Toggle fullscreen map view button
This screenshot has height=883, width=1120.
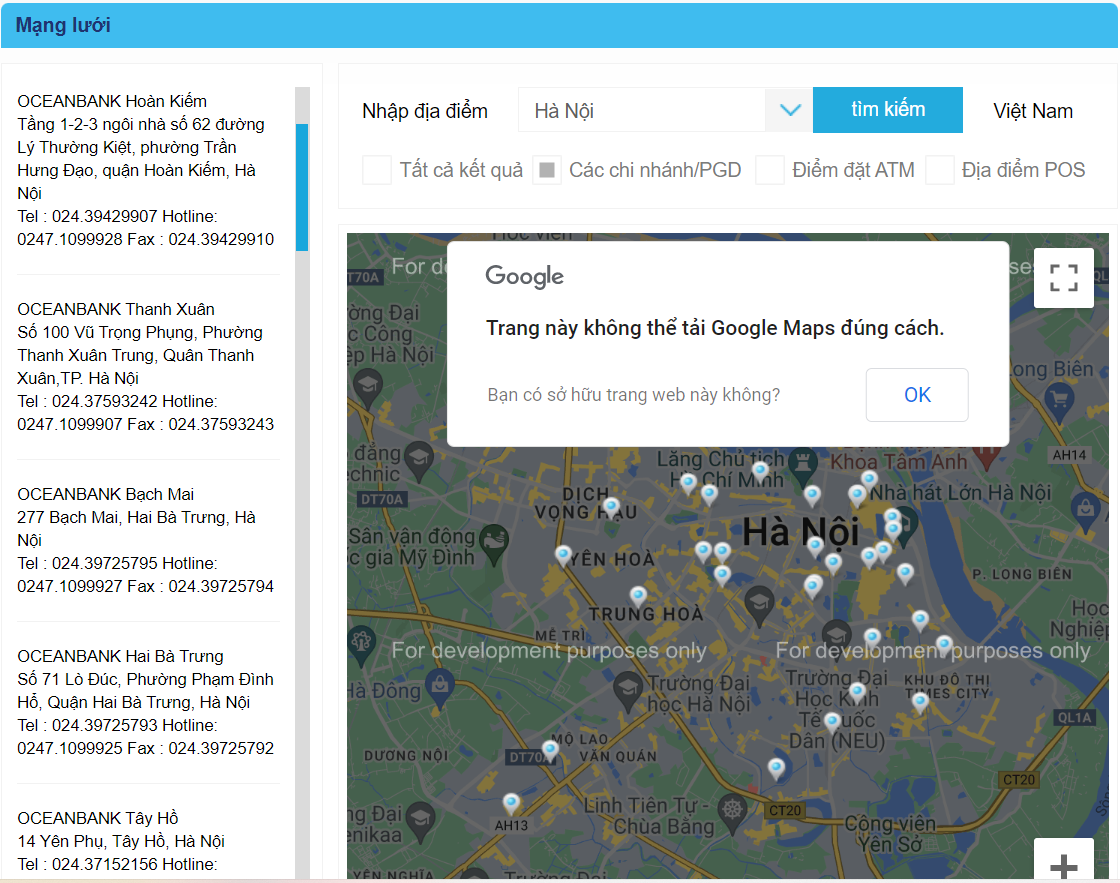(1063, 278)
